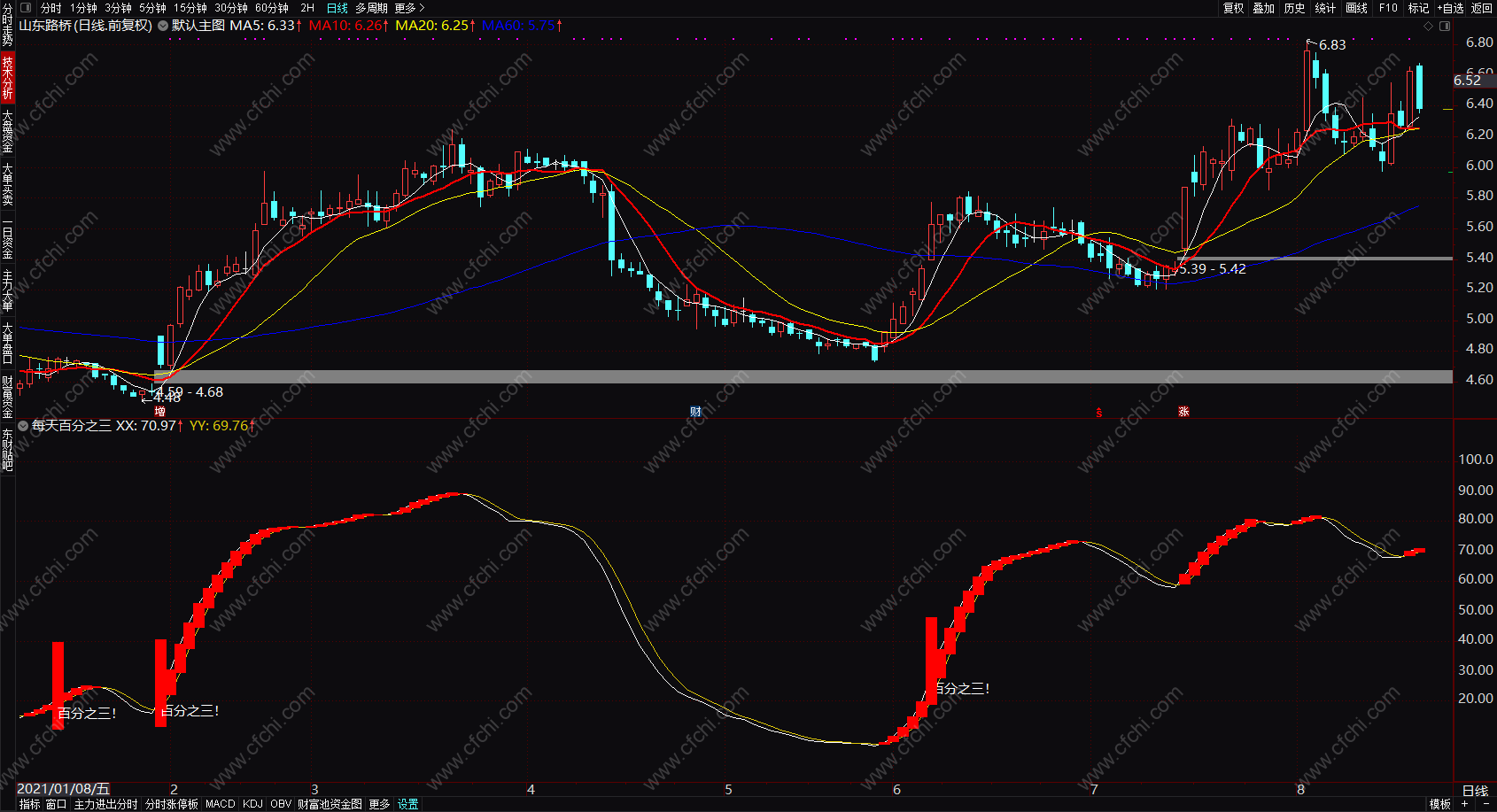Select 主力进出分时 indicator
The width and height of the screenshot is (1497, 812).
(105, 804)
